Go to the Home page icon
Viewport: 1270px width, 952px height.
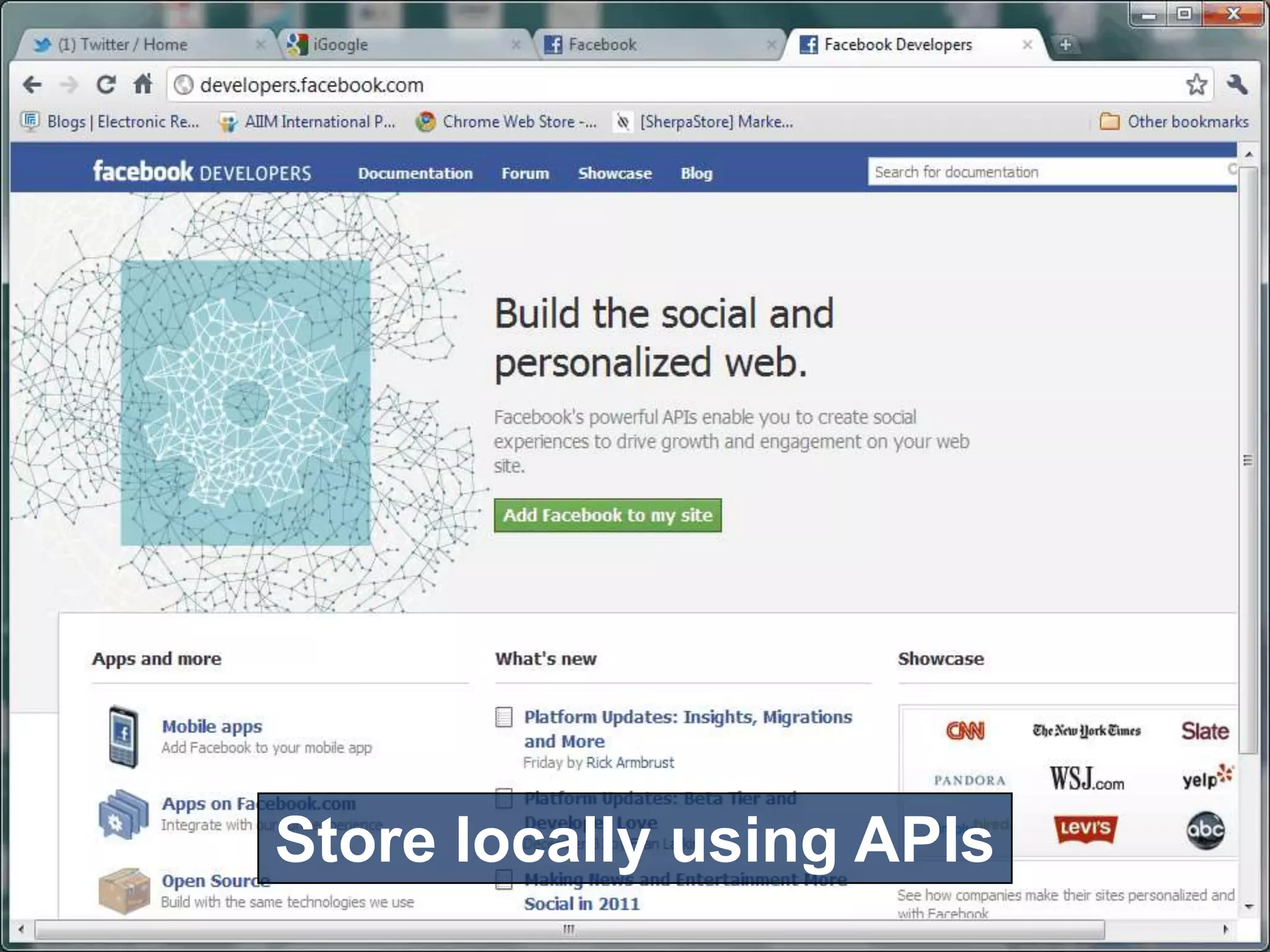coord(143,84)
